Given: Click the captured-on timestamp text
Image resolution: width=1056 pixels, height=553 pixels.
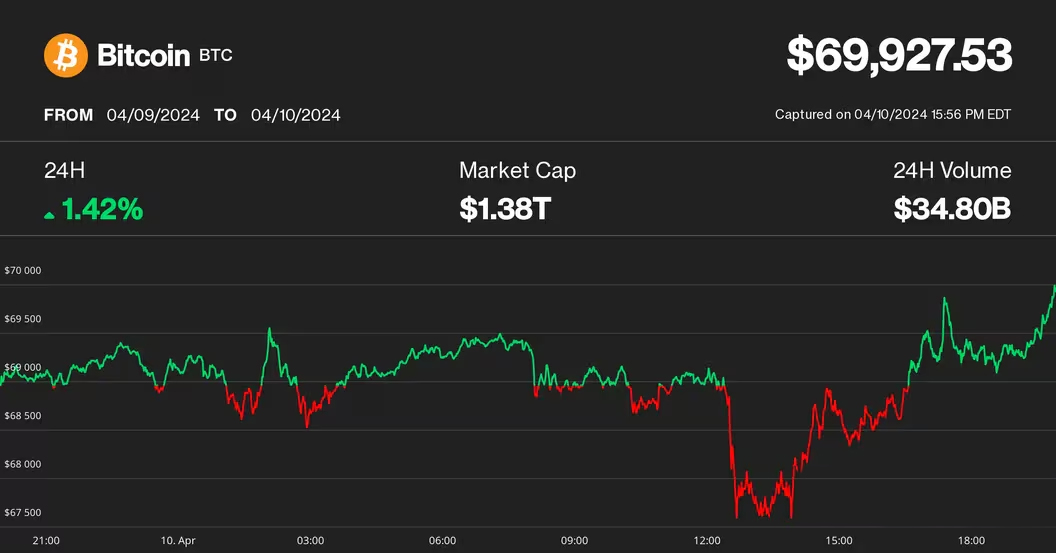Looking at the screenshot, I should coord(893,115).
